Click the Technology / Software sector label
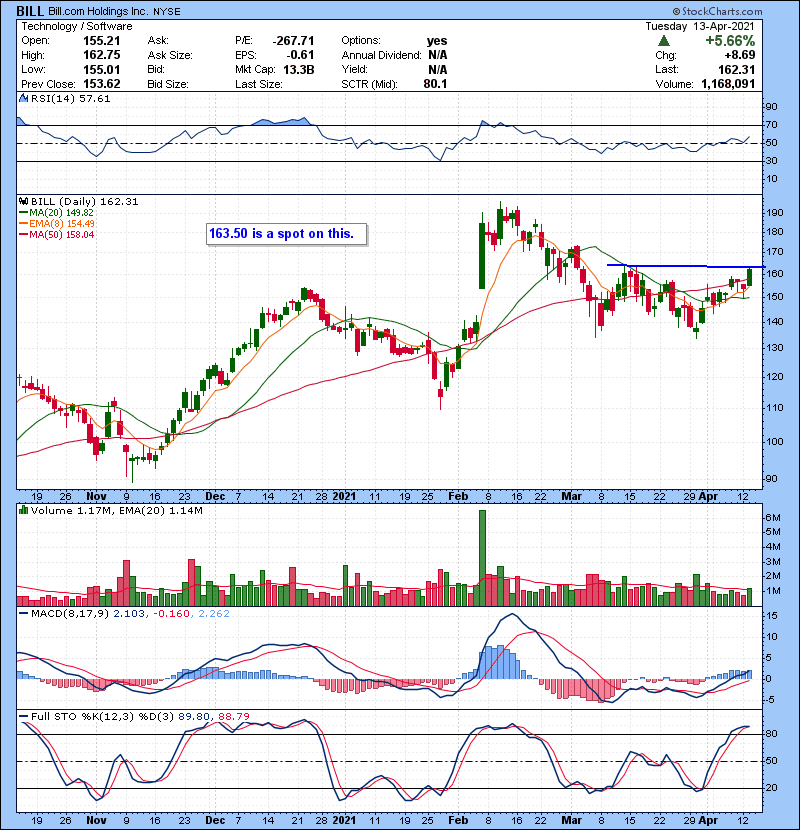The width and height of the screenshot is (800, 830). [77, 26]
